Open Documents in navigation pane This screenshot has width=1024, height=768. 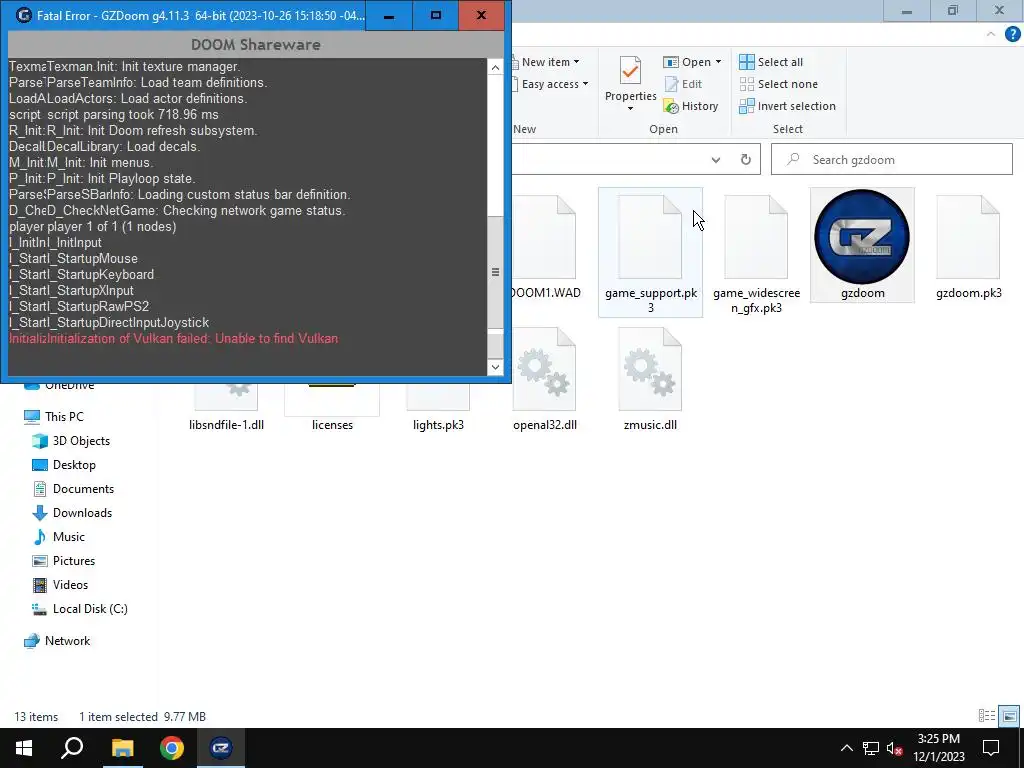pos(73,488)
